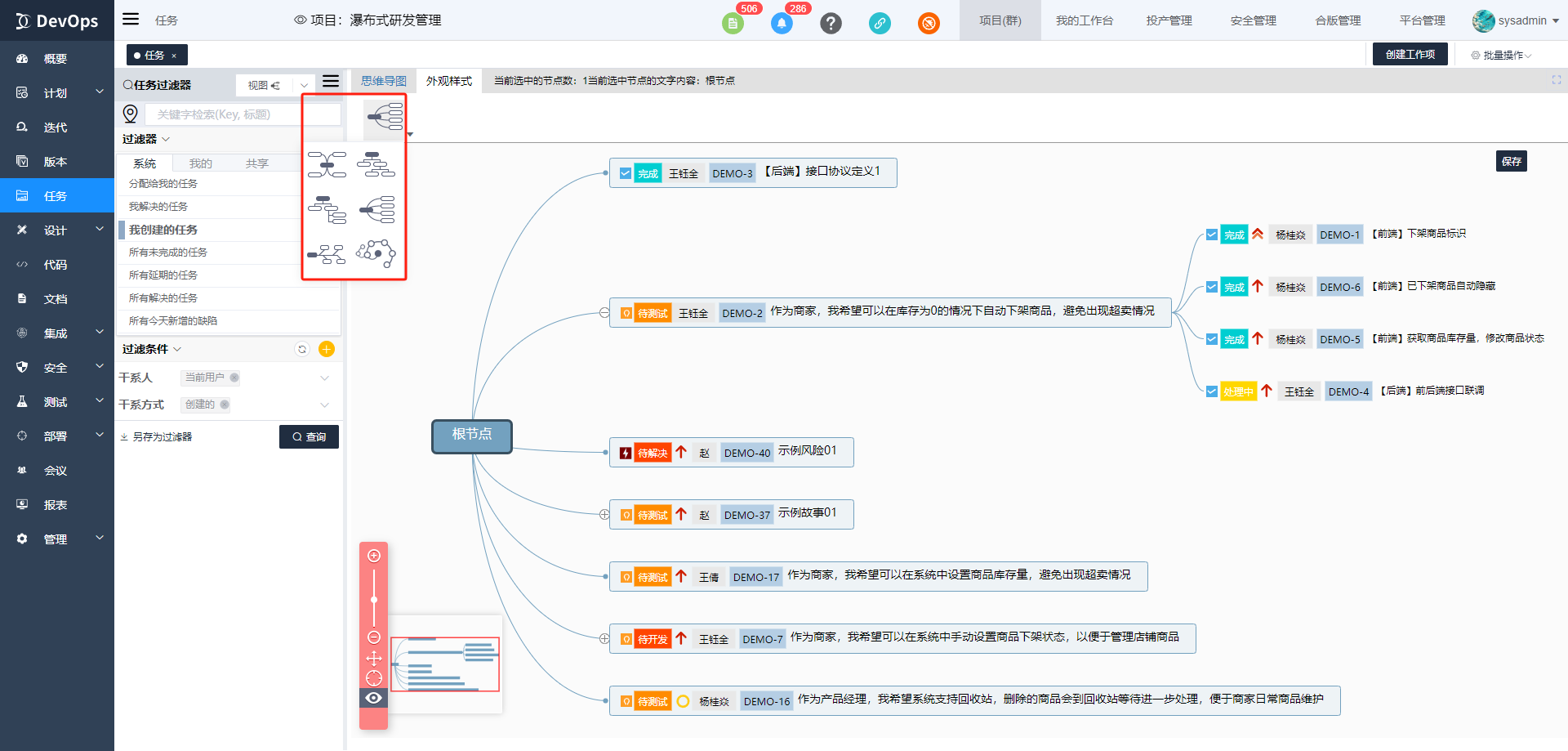Select the two-sided mind map layout

point(327,164)
